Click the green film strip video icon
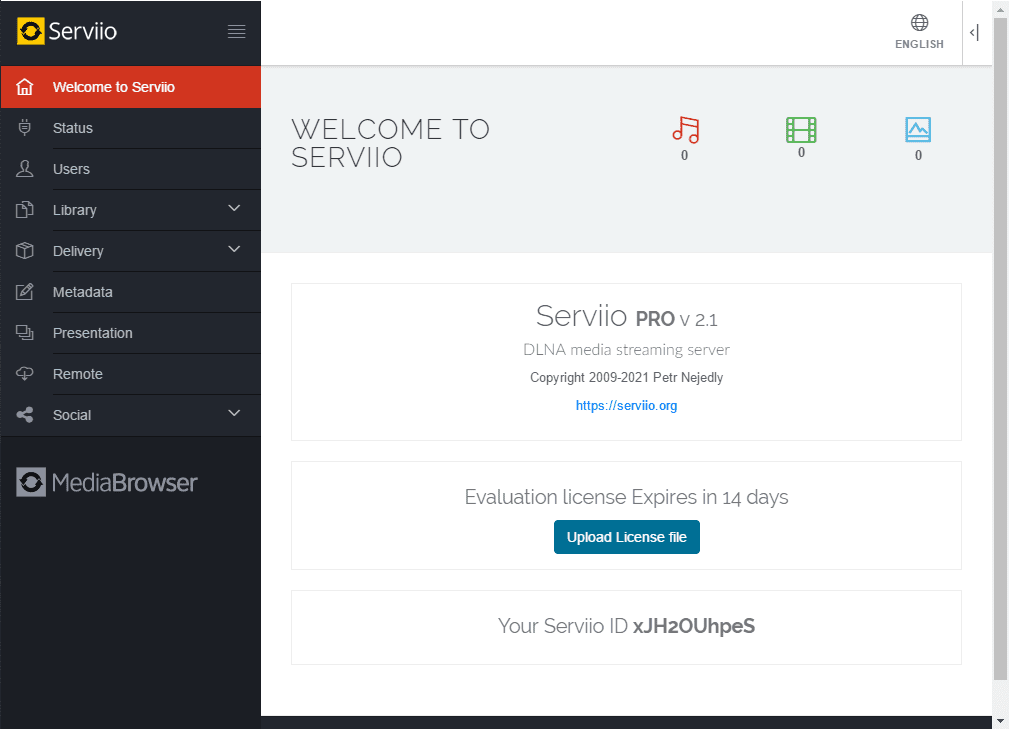Screen dimensions: 1009x729 800,128
